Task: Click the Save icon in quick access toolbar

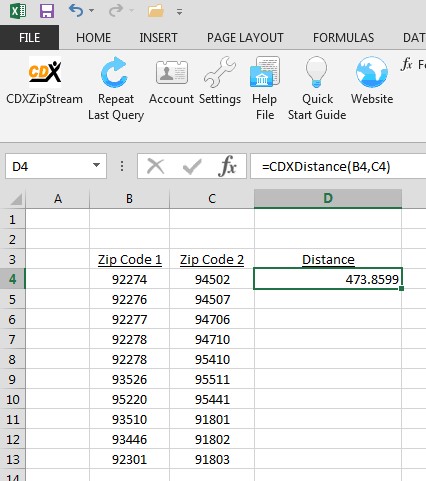Action: 47,11
